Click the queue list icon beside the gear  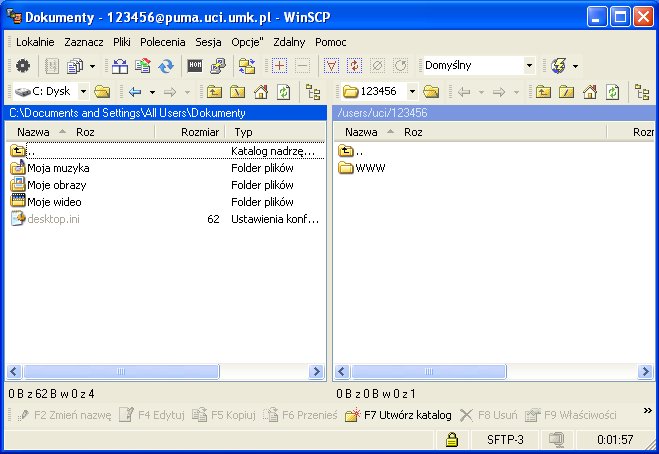(x=52, y=66)
